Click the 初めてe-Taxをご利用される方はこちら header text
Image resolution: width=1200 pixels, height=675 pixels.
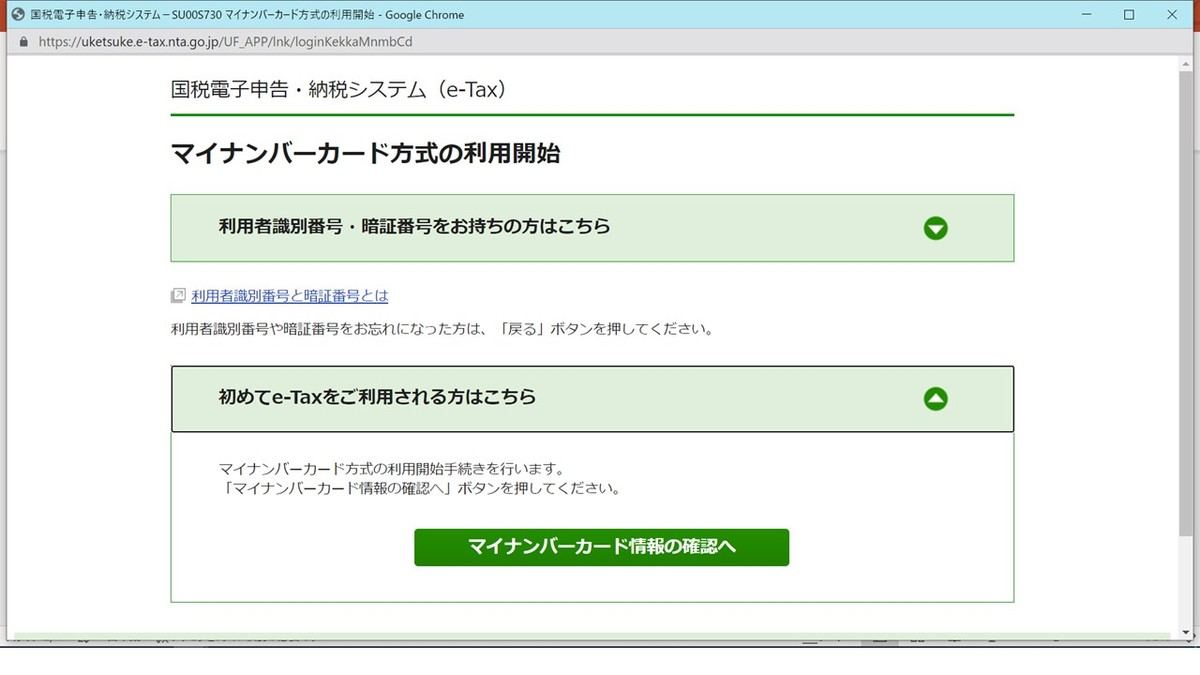tap(377, 397)
